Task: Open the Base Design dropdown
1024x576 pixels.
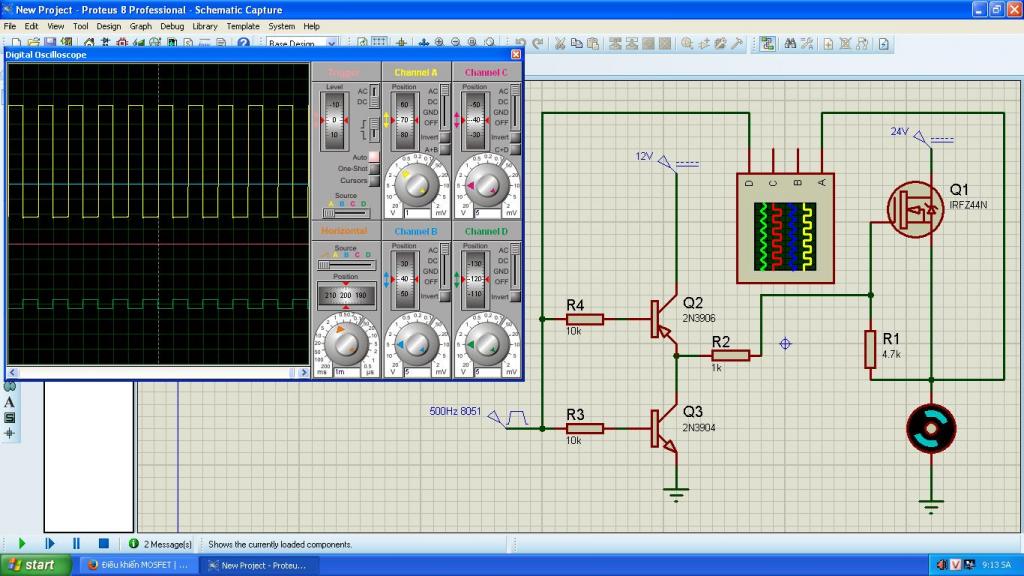Action: [x=302, y=44]
